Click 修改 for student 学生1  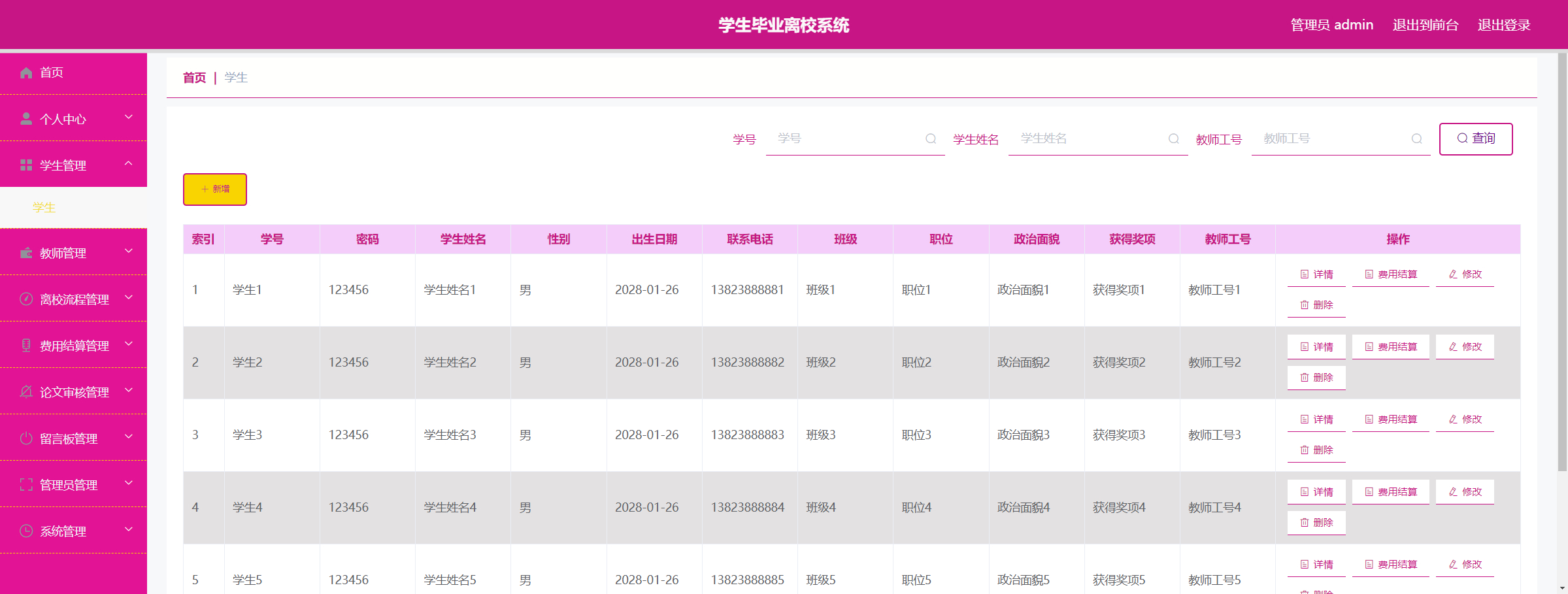click(x=1465, y=274)
